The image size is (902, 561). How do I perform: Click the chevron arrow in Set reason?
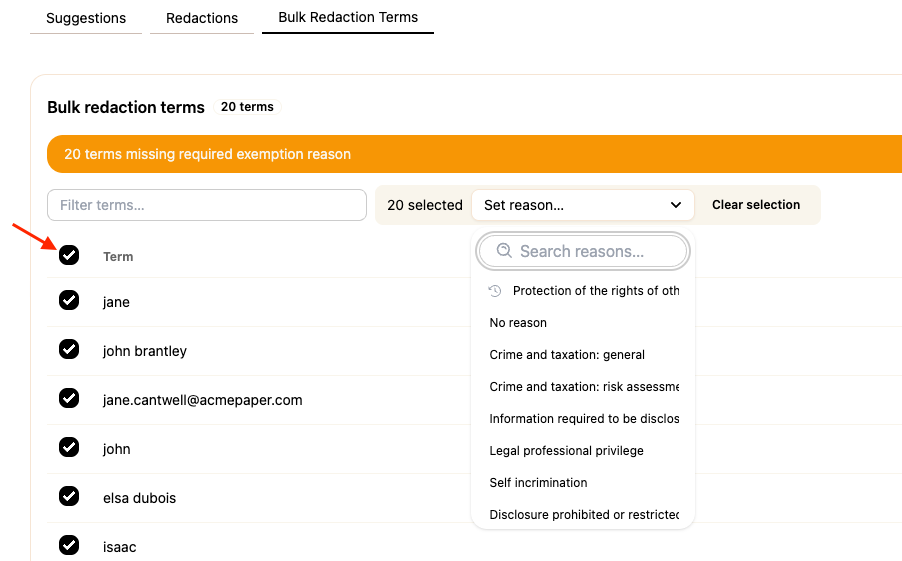[x=676, y=205]
